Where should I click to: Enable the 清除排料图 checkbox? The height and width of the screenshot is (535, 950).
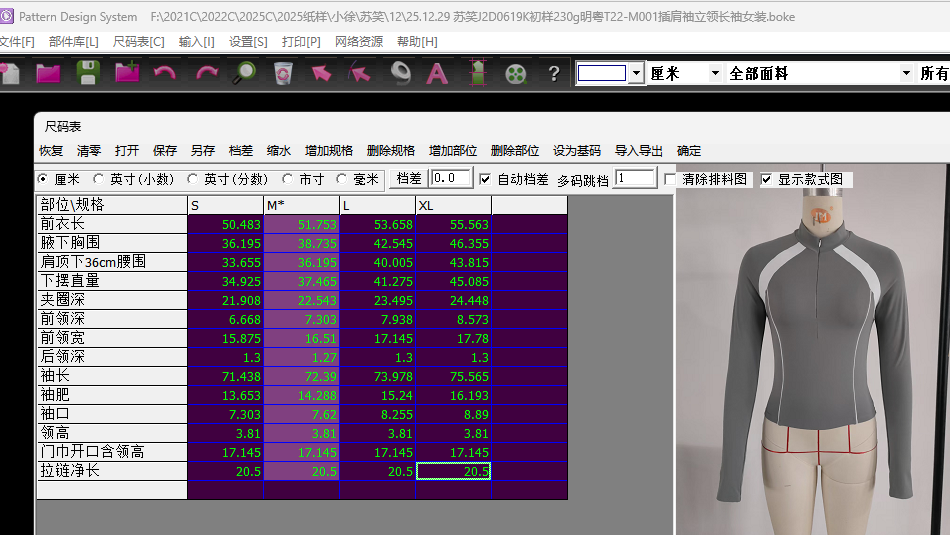tap(670, 179)
